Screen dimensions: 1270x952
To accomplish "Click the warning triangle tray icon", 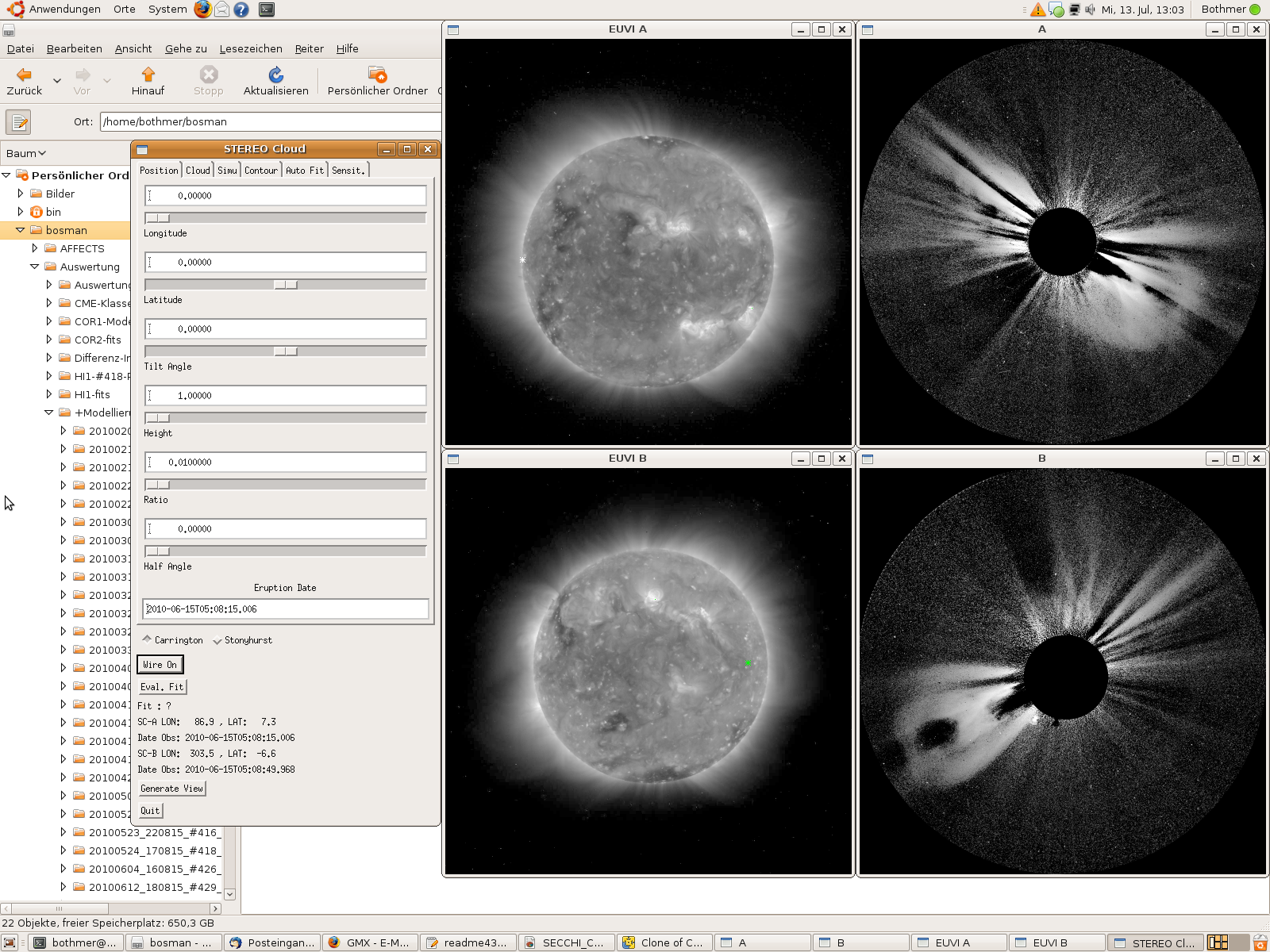I will coord(1038,10).
